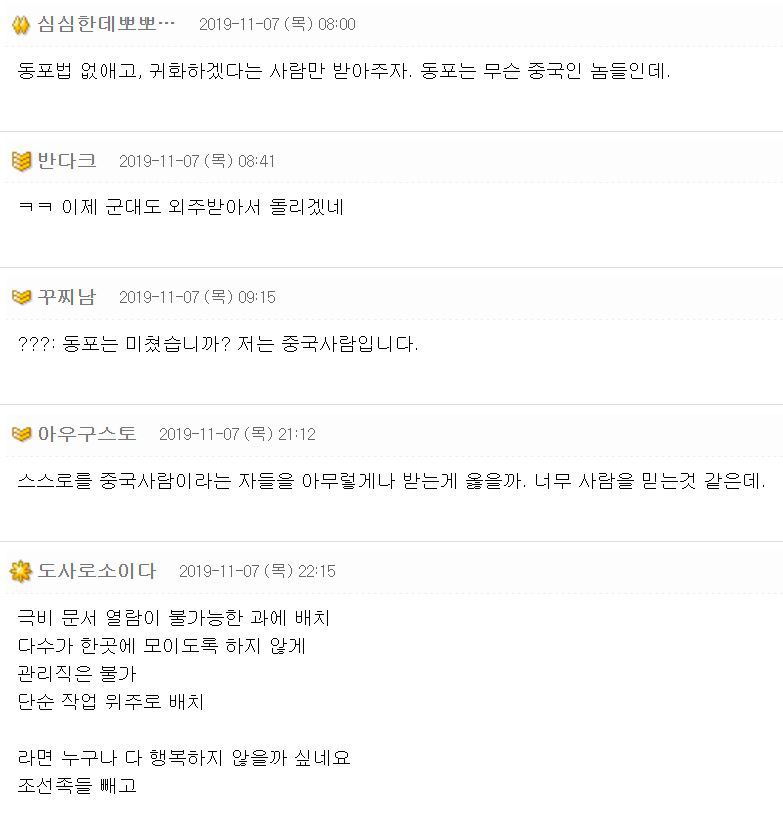Image resolution: width=783 pixels, height=813 pixels.
Task: Open the profile of 도사로소이다
Action: click(x=96, y=571)
